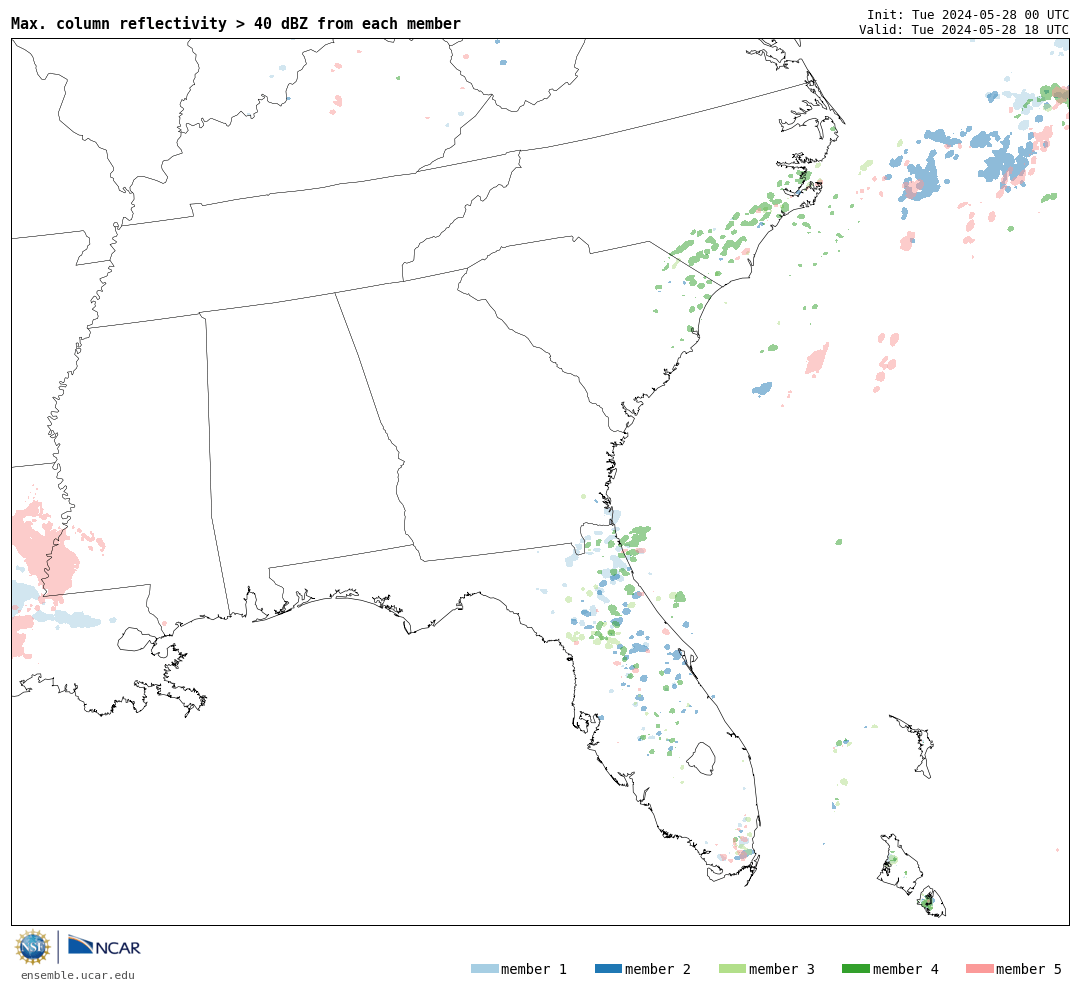Select the 'member 2' legend label

658,969
